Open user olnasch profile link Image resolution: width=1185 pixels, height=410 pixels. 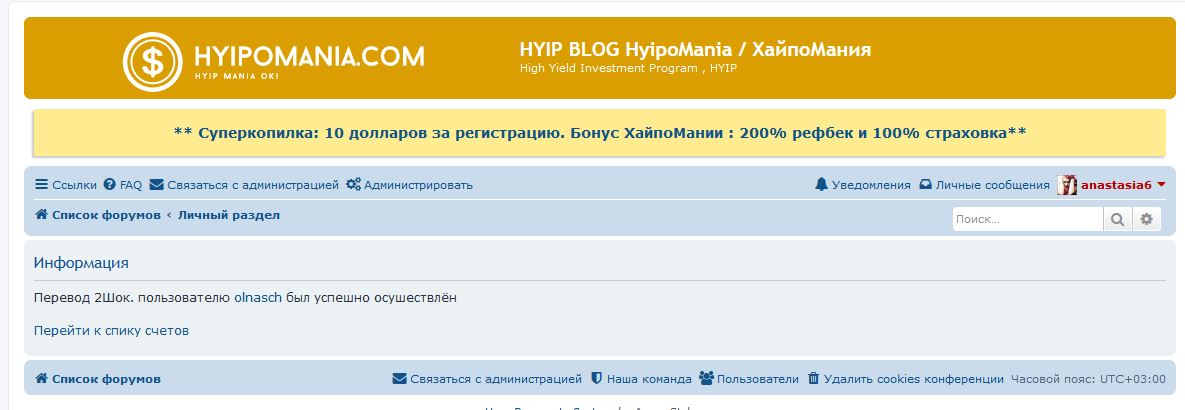[257, 298]
